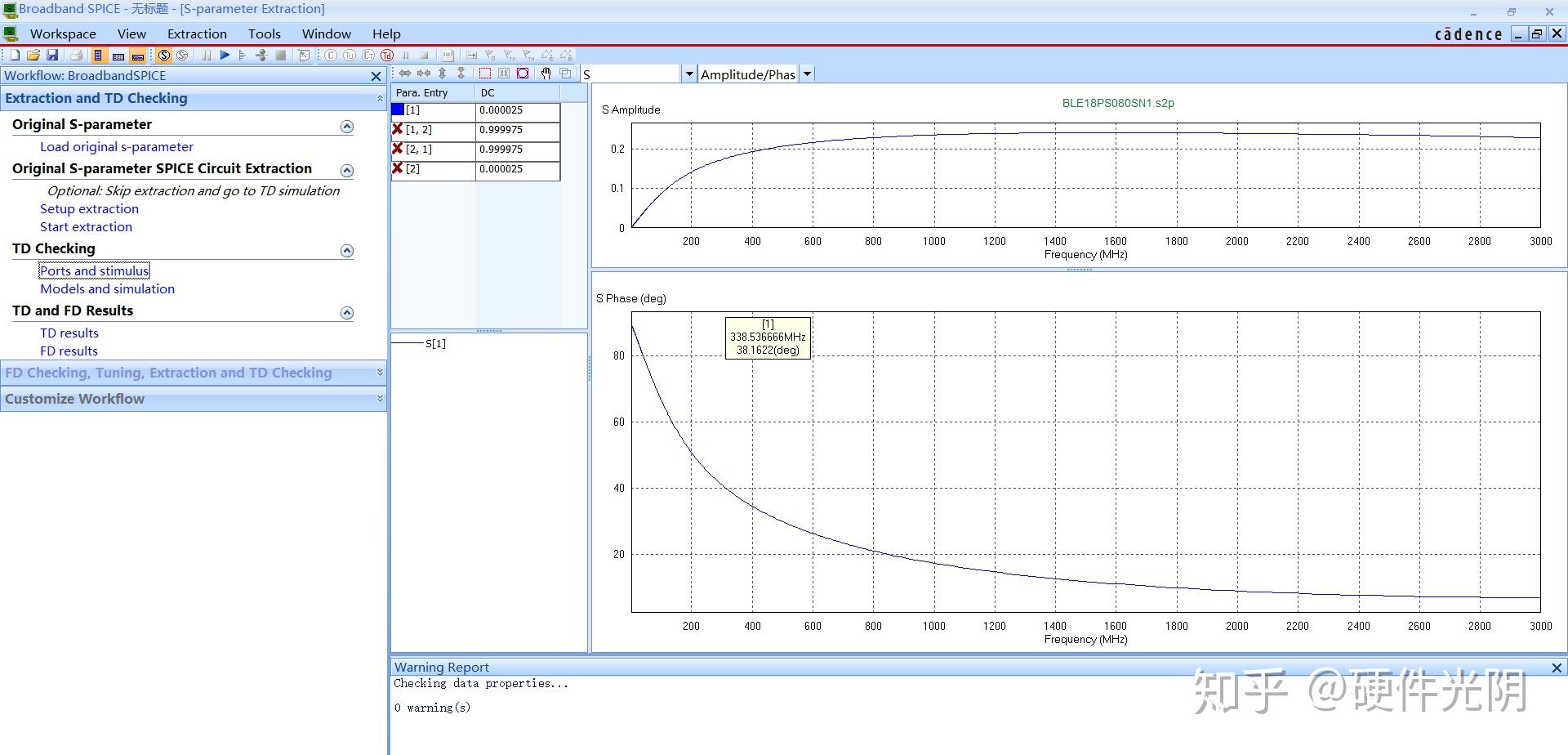Click the 'Ct' circle toolbar icon
The width and height of the screenshot is (1568, 755).
[367, 55]
